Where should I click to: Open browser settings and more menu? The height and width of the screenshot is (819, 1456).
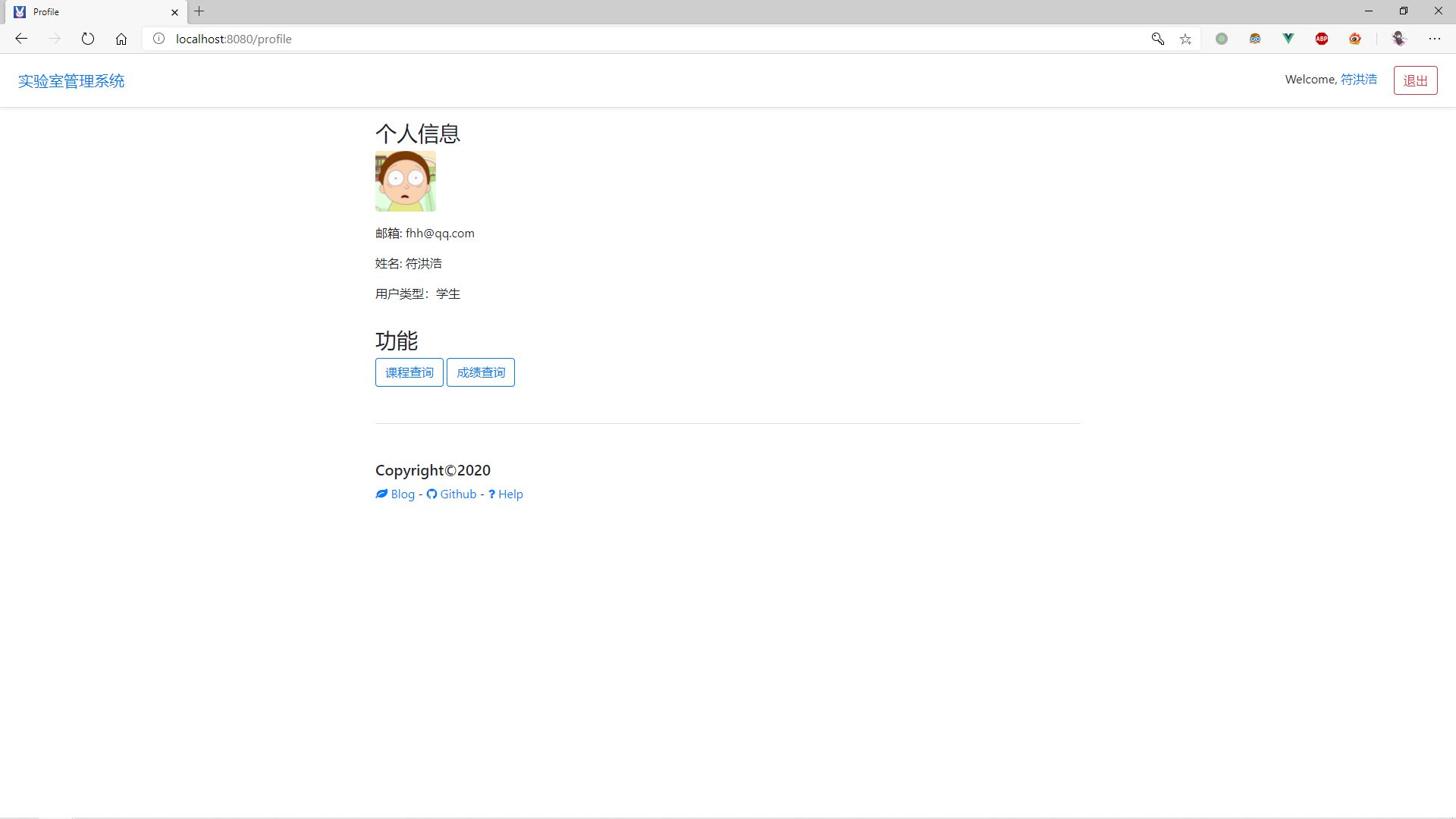click(x=1435, y=39)
